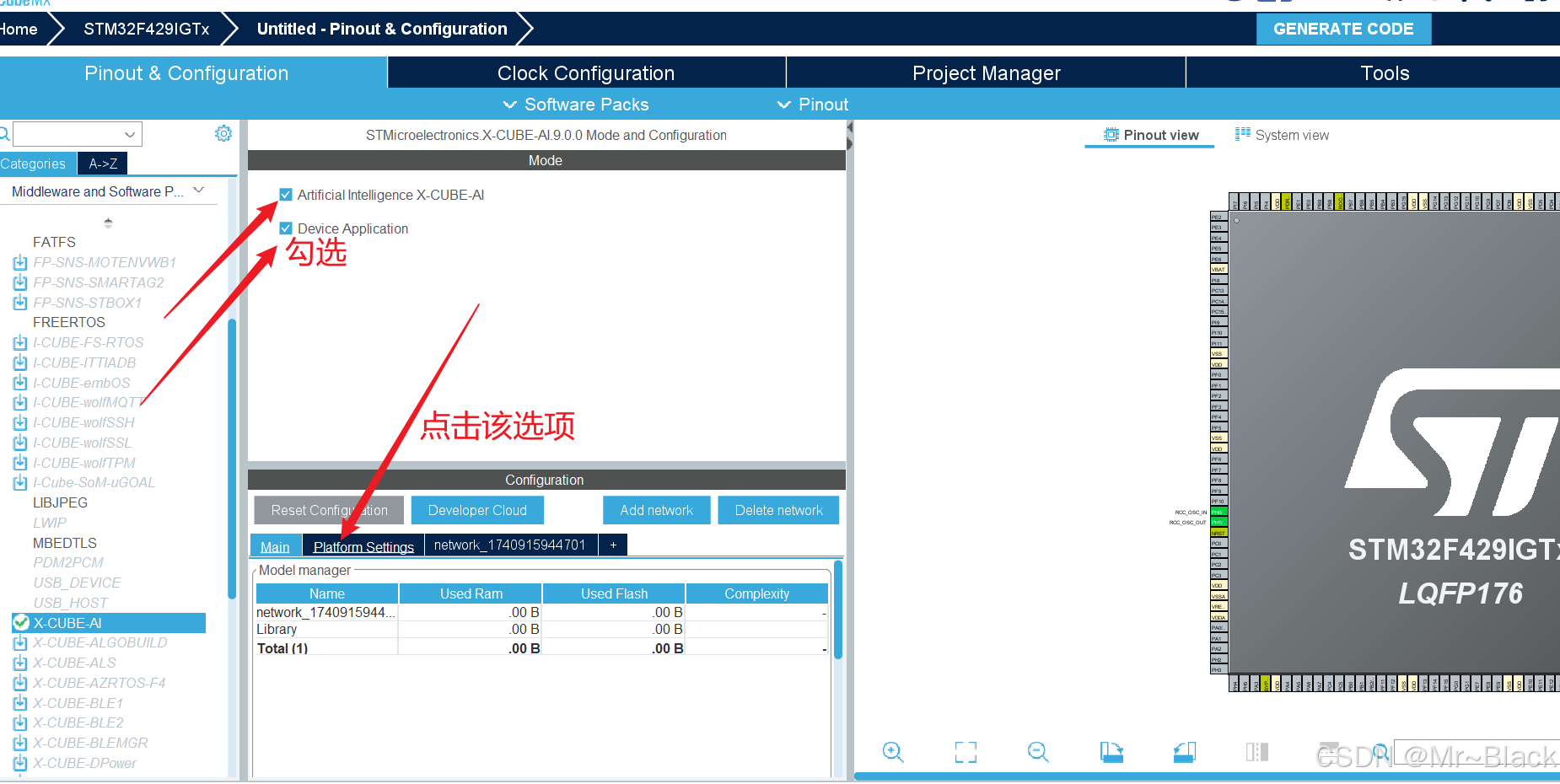Open the Platform Settings tab

pos(363,546)
